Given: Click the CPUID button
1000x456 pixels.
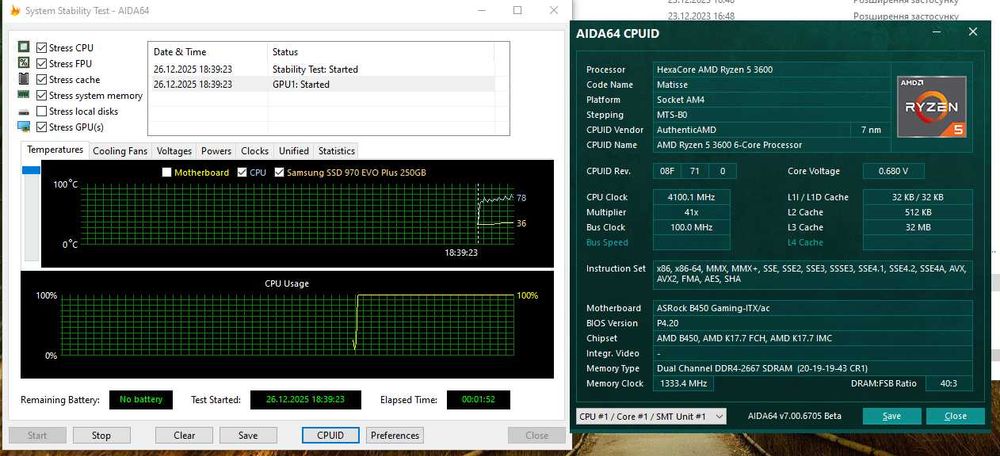Looking at the screenshot, I should point(330,436).
